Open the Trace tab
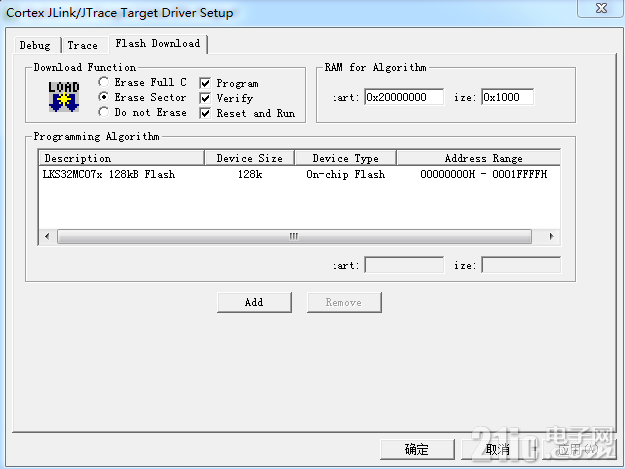Image resolution: width=625 pixels, height=469 pixels. coord(83,45)
